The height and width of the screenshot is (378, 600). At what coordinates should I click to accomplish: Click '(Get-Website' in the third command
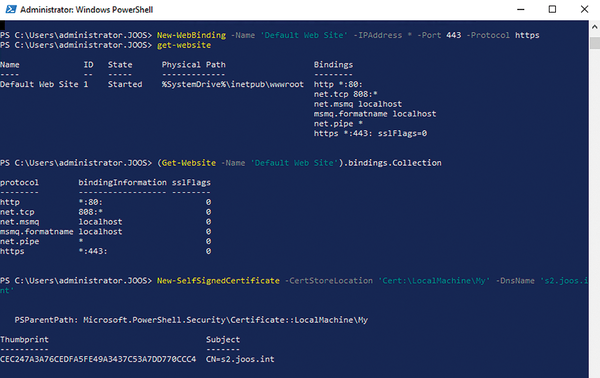[x=186, y=163]
